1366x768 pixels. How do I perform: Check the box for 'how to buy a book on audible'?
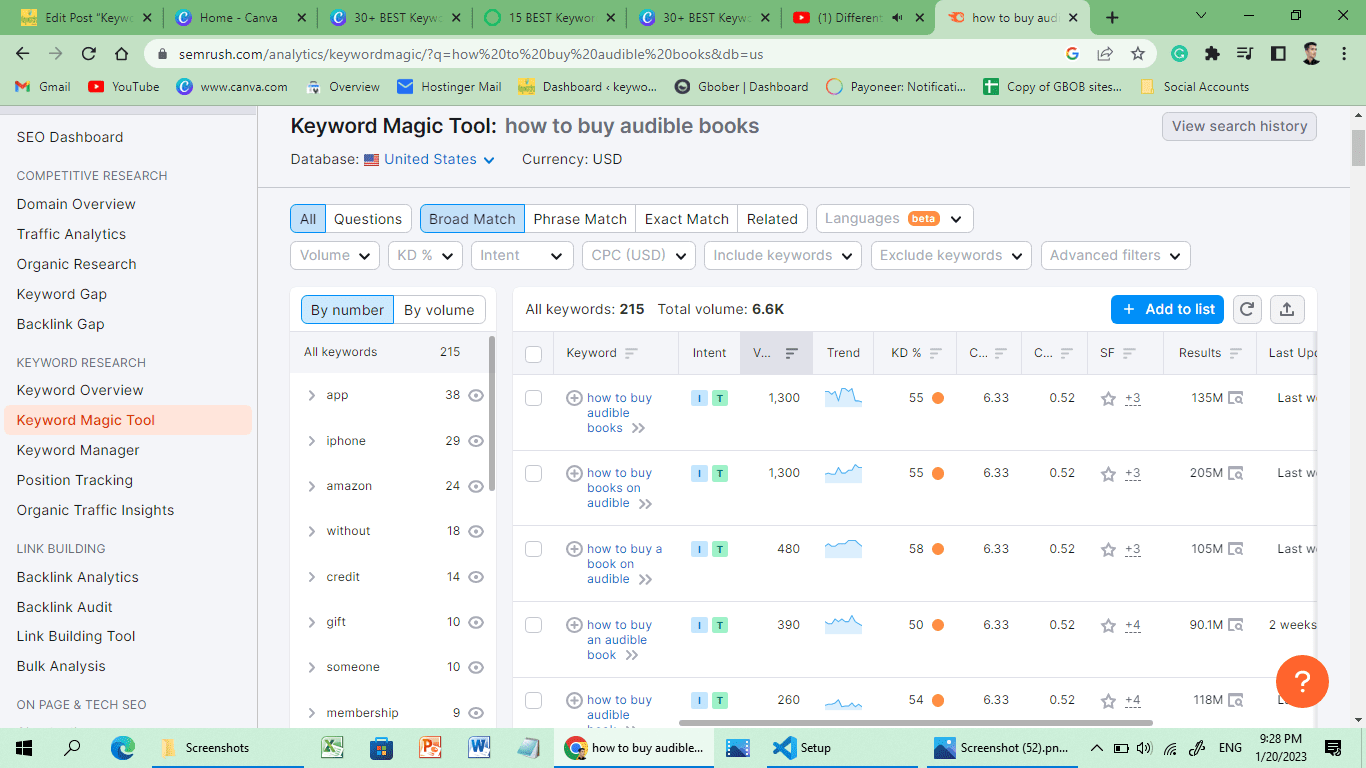[x=533, y=549]
